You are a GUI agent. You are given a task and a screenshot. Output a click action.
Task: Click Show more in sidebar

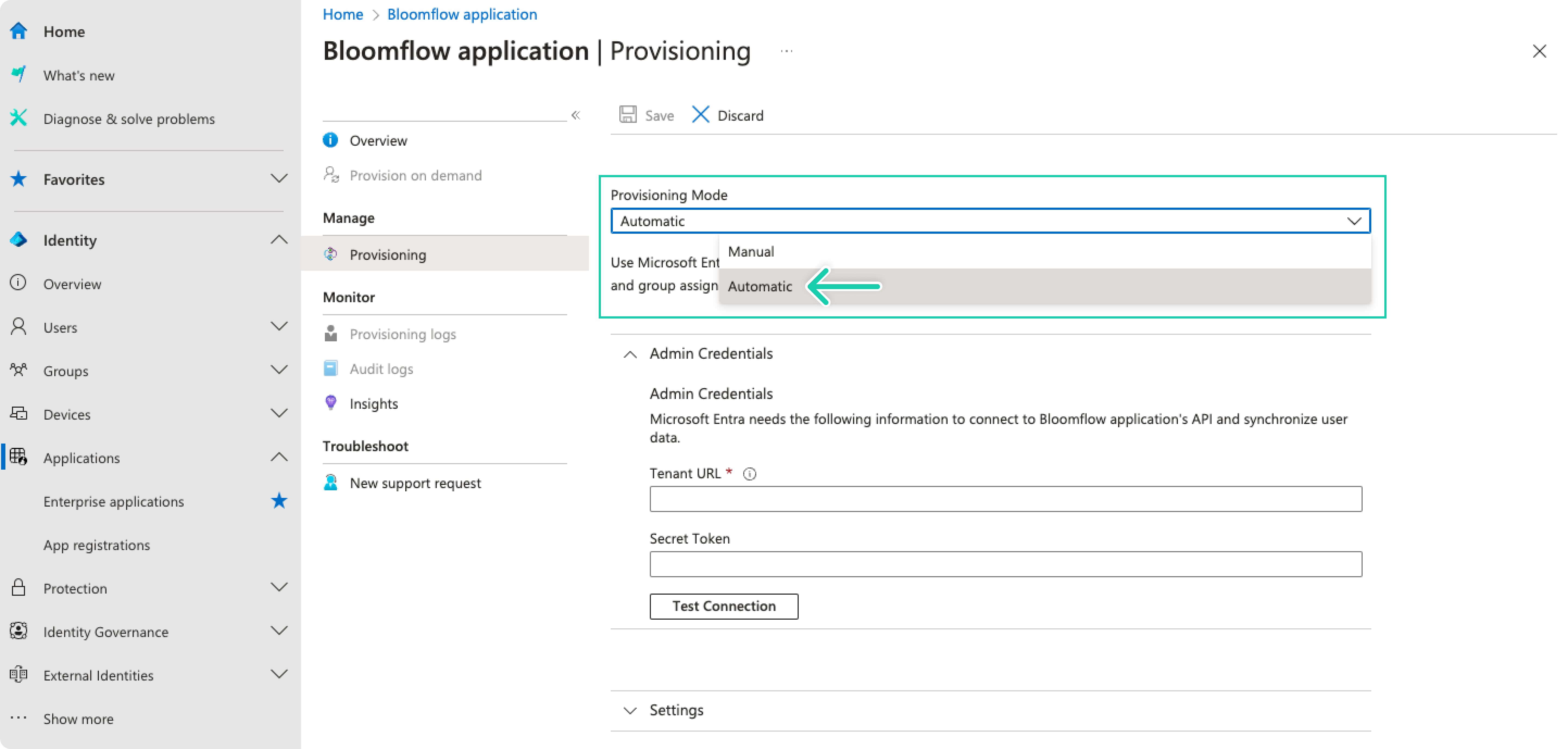78,719
